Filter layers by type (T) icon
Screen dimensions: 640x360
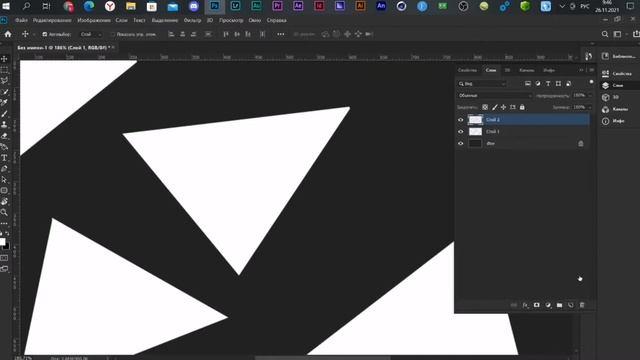548,84
